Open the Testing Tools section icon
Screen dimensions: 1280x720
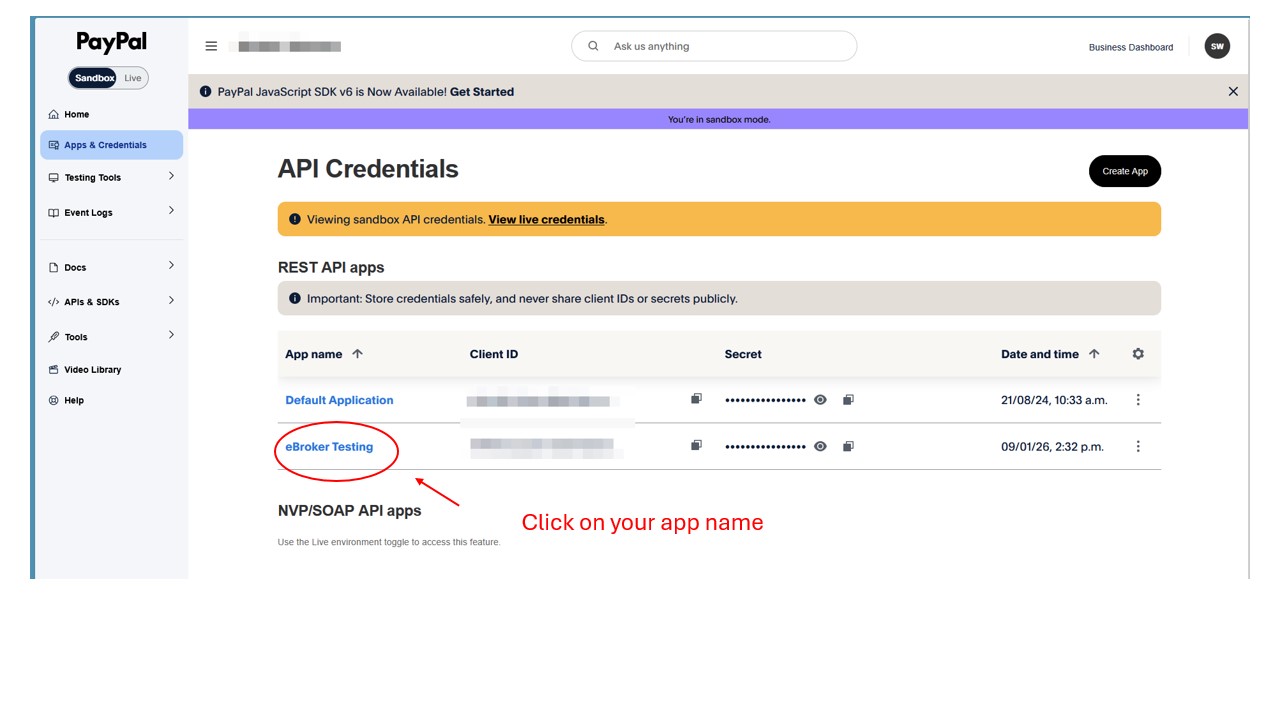pyautogui.click(x=54, y=177)
